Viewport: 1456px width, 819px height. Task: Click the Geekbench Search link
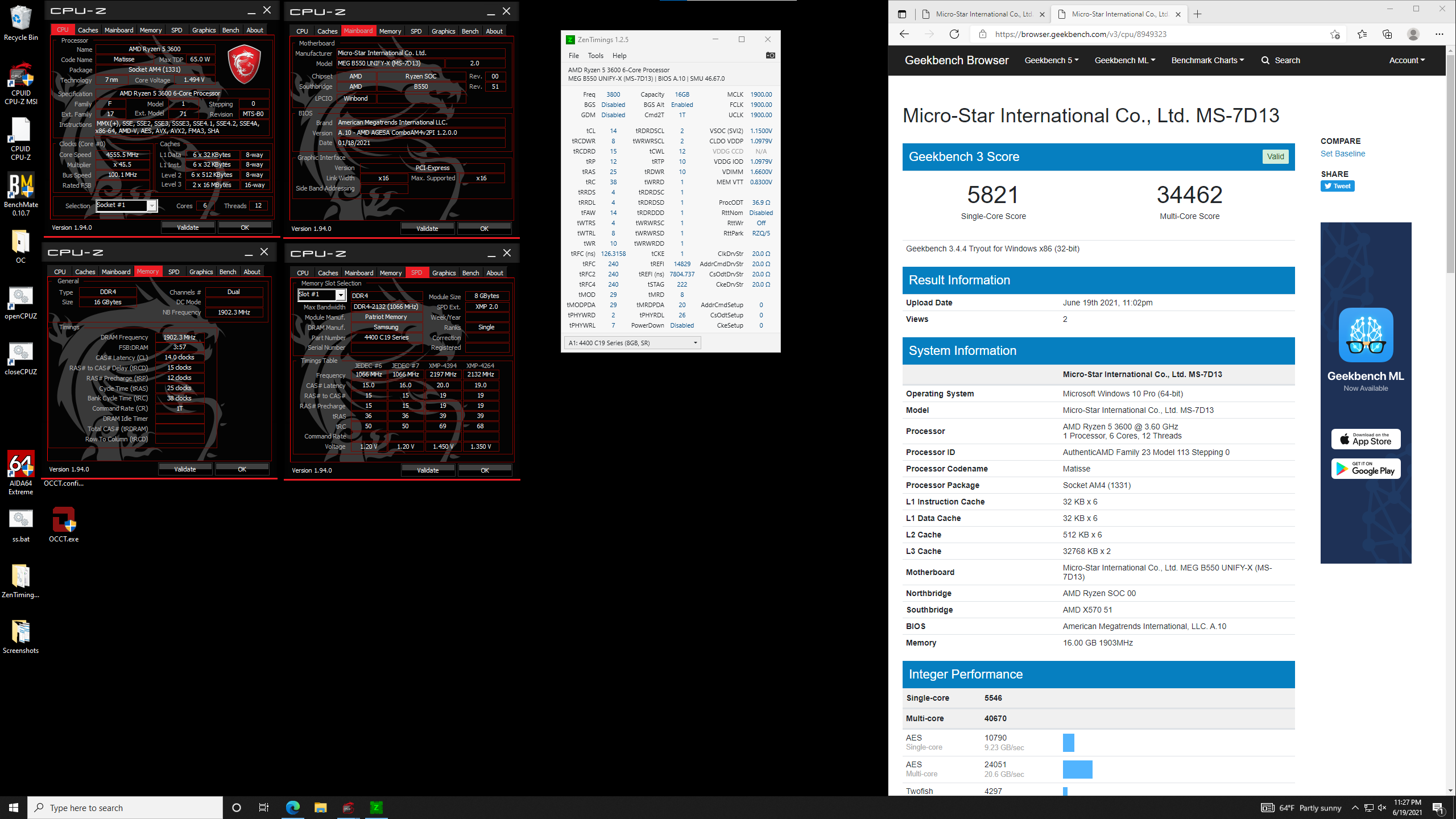click(1280, 60)
